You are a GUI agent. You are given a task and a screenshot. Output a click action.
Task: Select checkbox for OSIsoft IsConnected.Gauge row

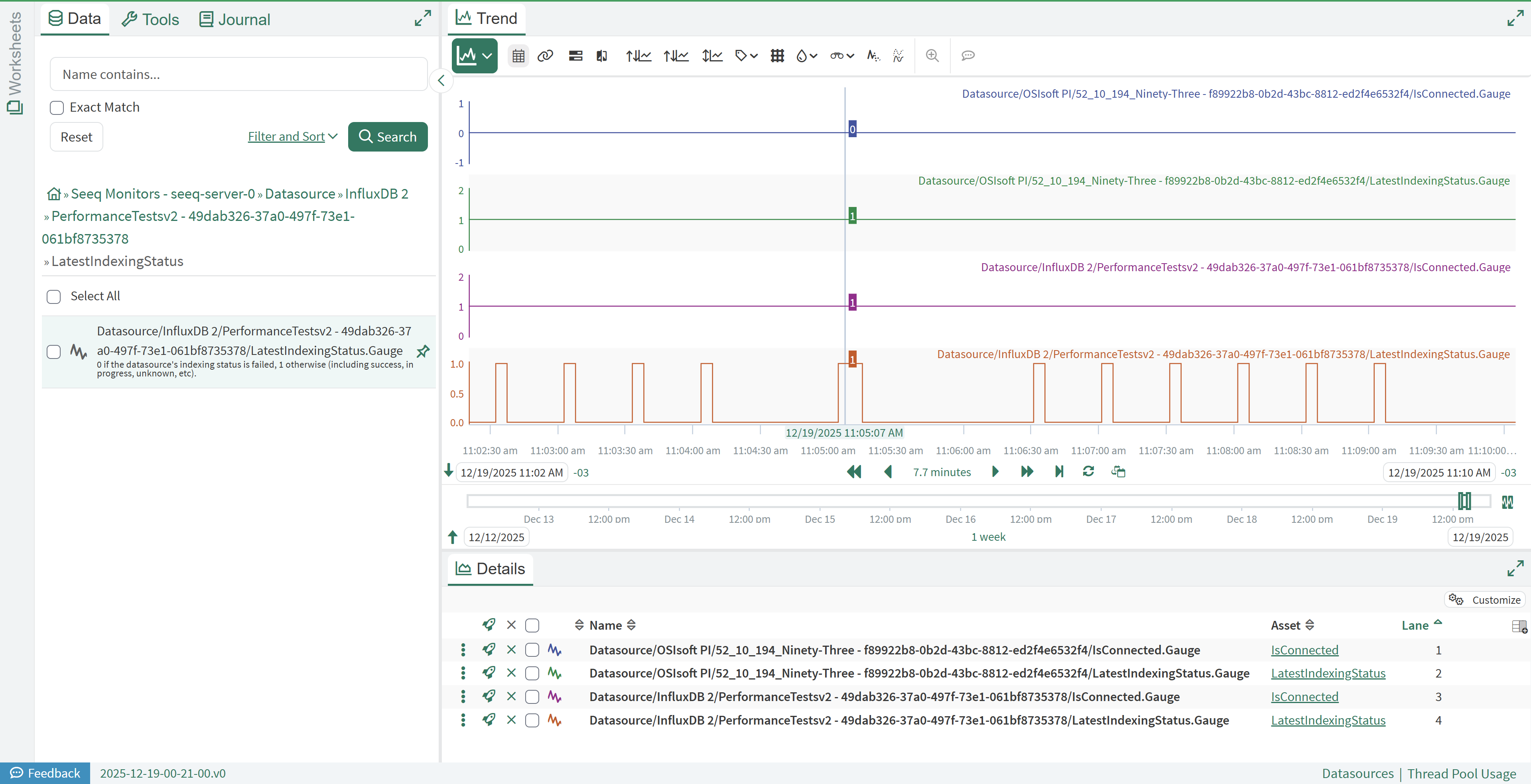532,650
